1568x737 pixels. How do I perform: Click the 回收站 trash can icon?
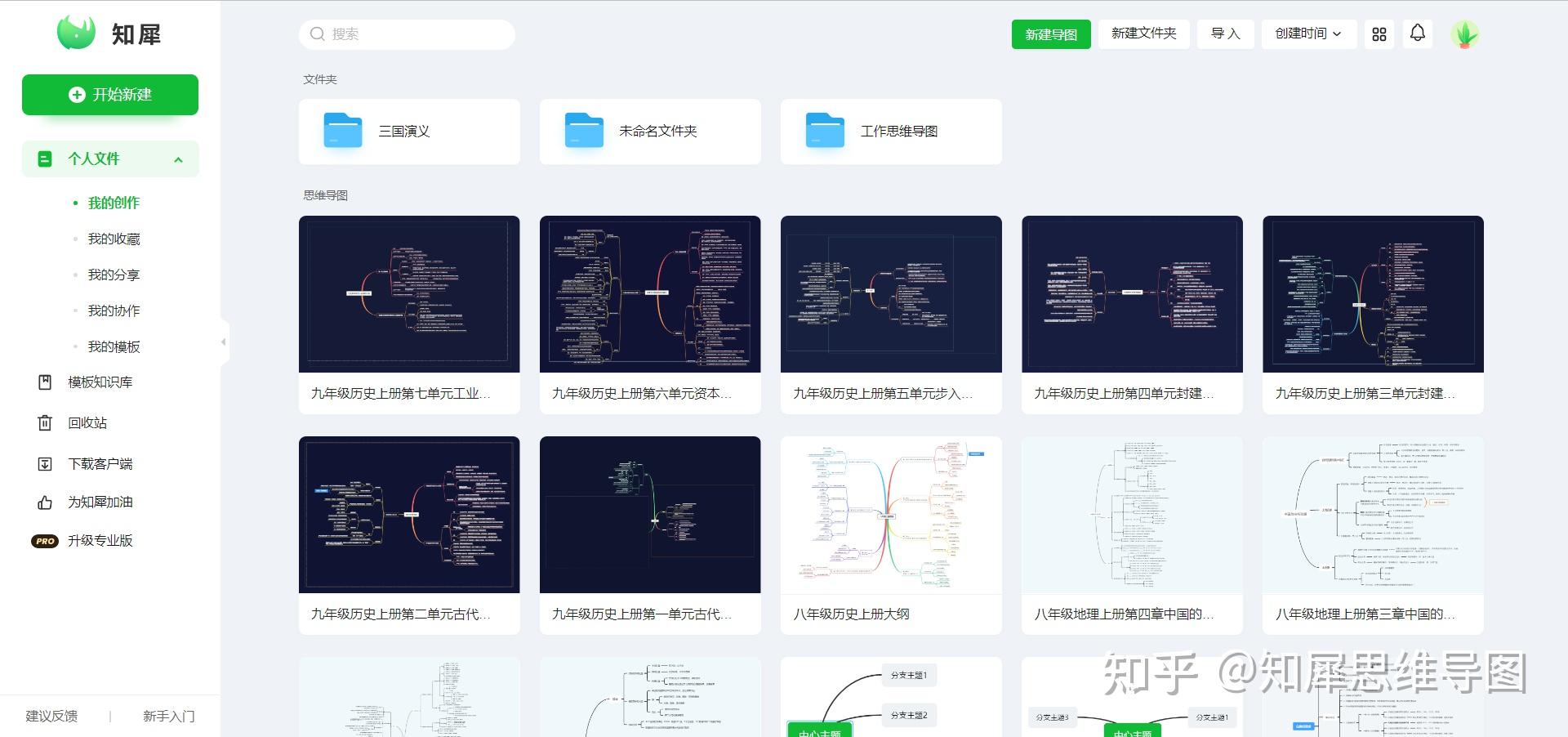coord(45,422)
